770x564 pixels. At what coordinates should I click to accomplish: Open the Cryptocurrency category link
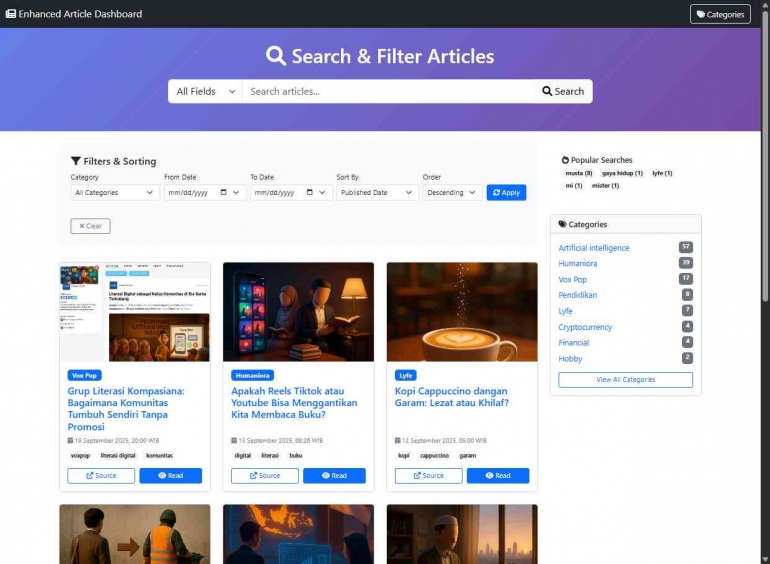point(585,327)
